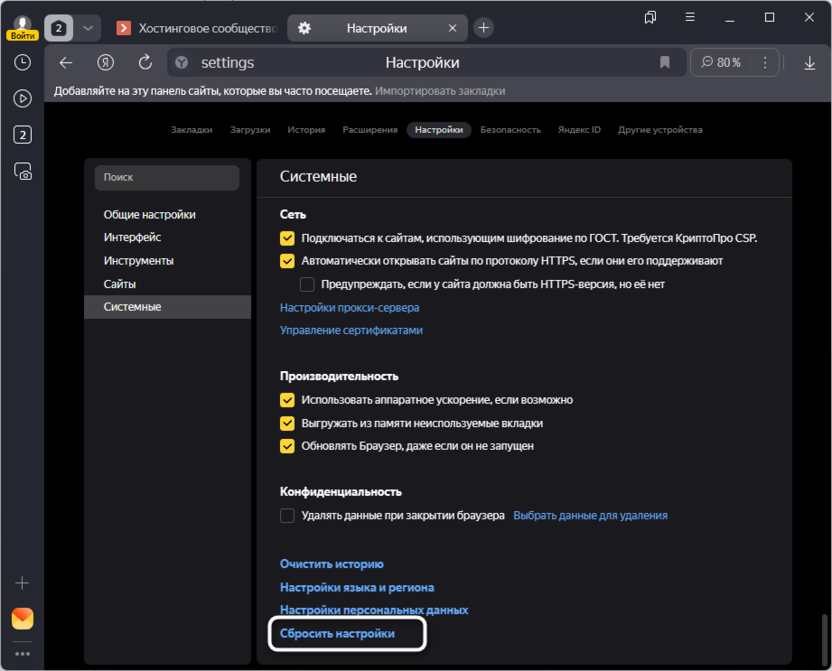The width and height of the screenshot is (832, 671).
Task: Open the three-dot page options menu
Action: click(x=765, y=63)
